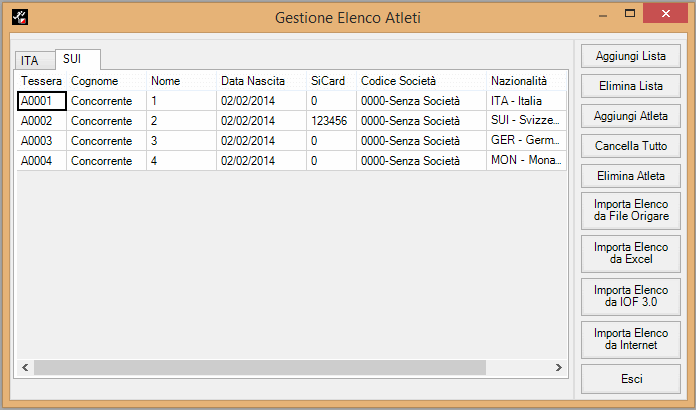Click the application icon in title bar
The image size is (696, 410).
[20, 17]
